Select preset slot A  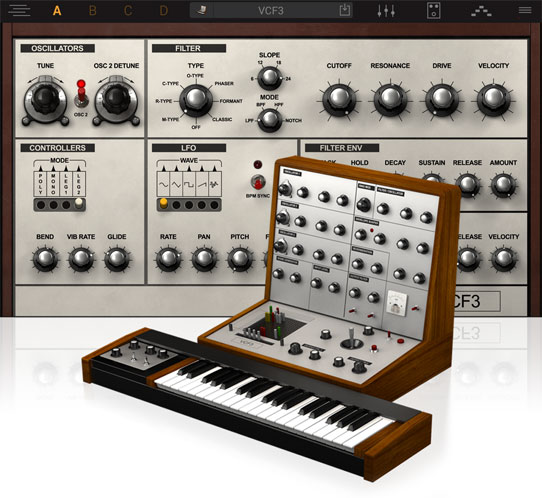tap(57, 11)
